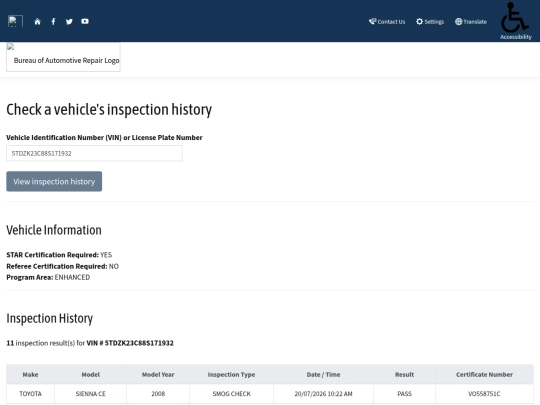This screenshot has width=540, height=405.
Task: Click the VIN # 5TDZK23C88S171932 text
Action: click(130, 343)
